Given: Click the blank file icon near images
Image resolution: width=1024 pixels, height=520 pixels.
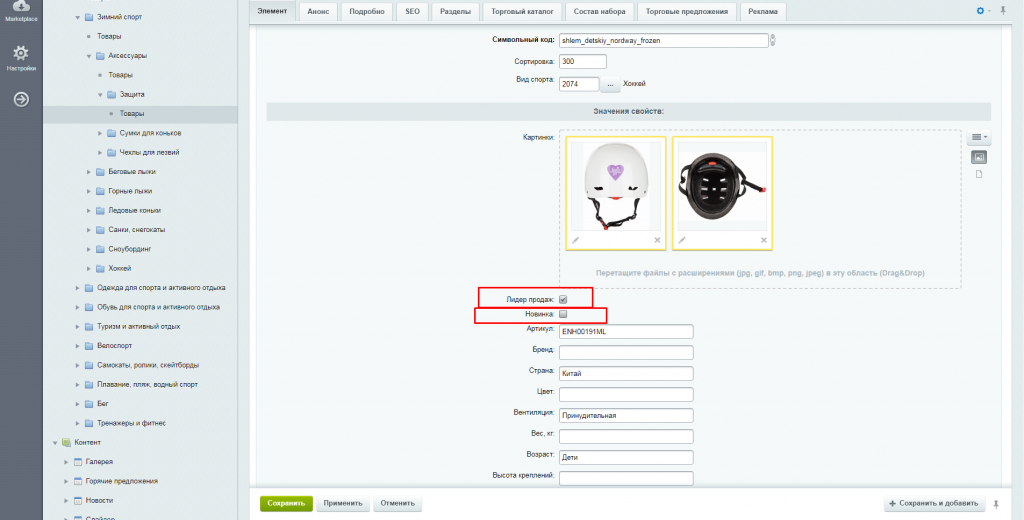Looking at the screenshot, I should pyautogui.click(x=979, y=174).
